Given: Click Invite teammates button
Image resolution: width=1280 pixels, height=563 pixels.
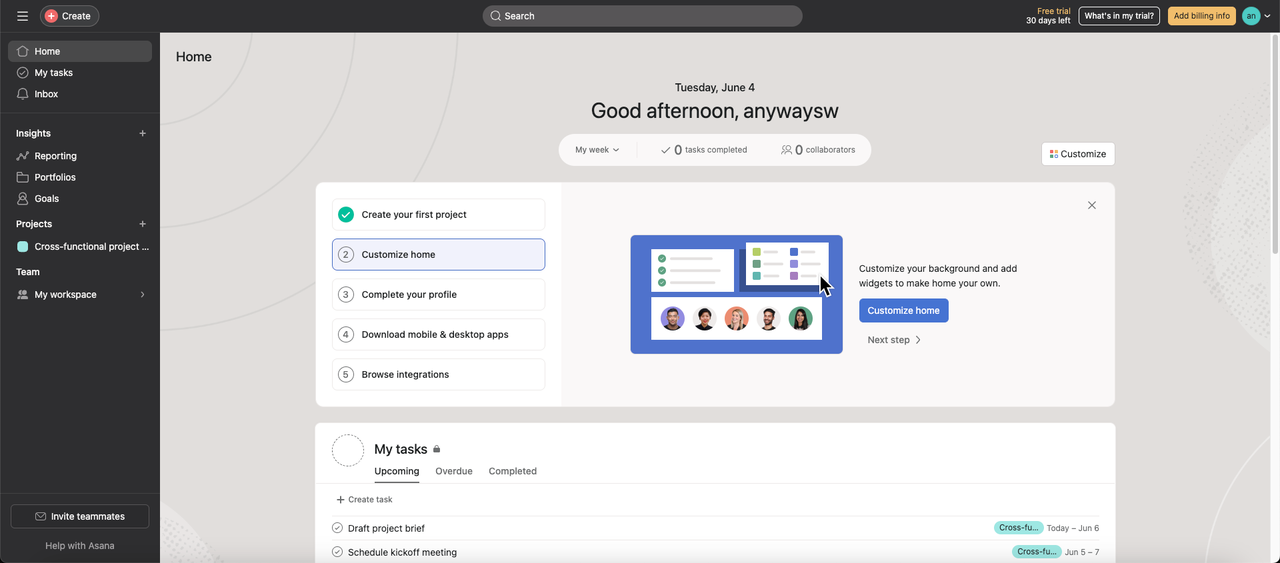Looking at the screenshot, I should (x=80, y=516).
